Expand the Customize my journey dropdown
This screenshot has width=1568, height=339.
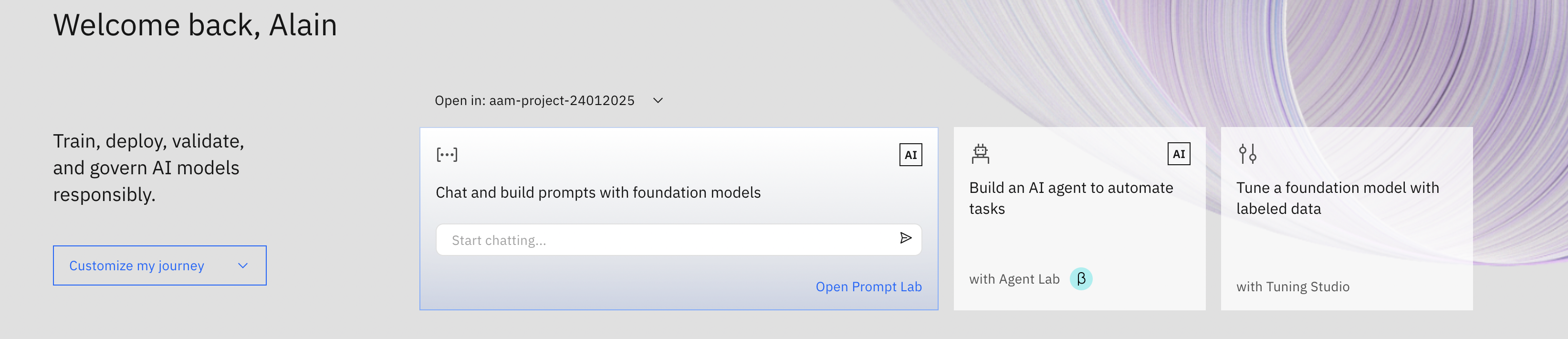point(159,265)
